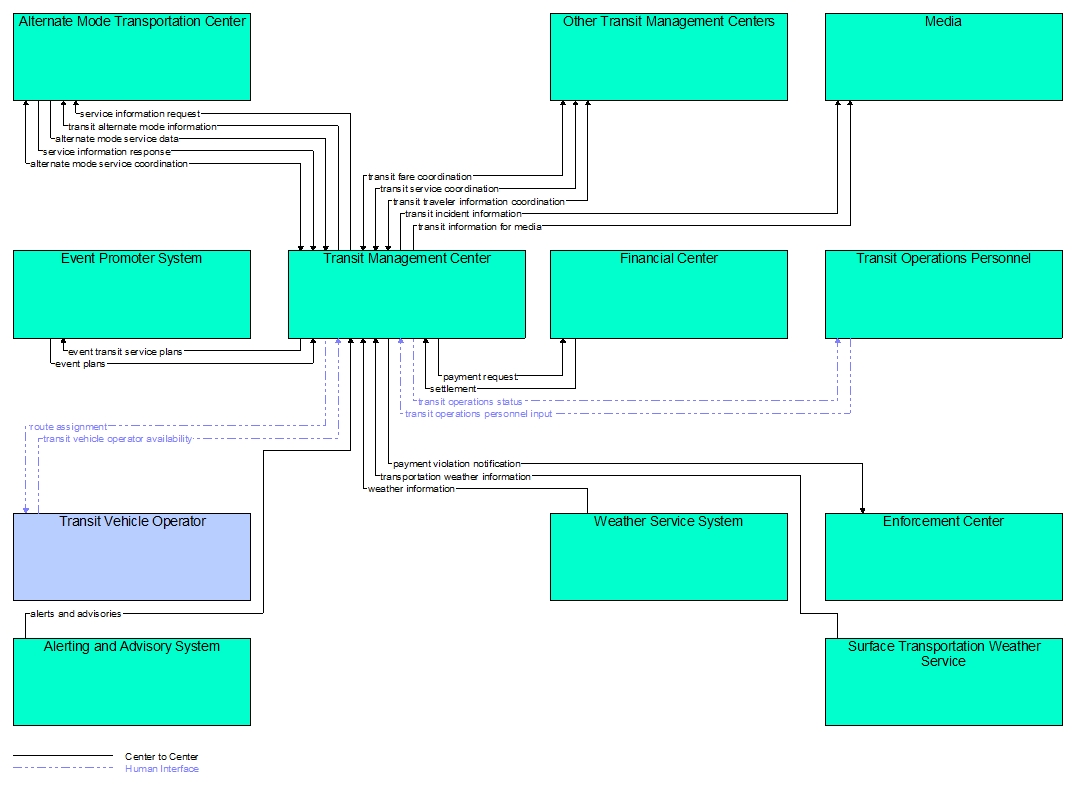
Task: Select the Other Transit Management Centers box
Action: coord(669,57)
